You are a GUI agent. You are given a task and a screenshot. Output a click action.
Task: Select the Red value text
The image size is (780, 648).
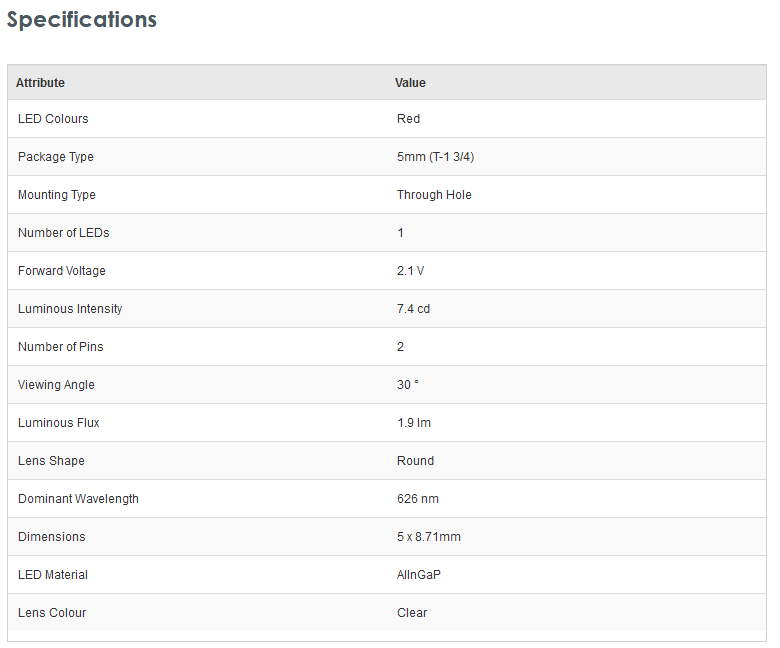click(408, 119)
